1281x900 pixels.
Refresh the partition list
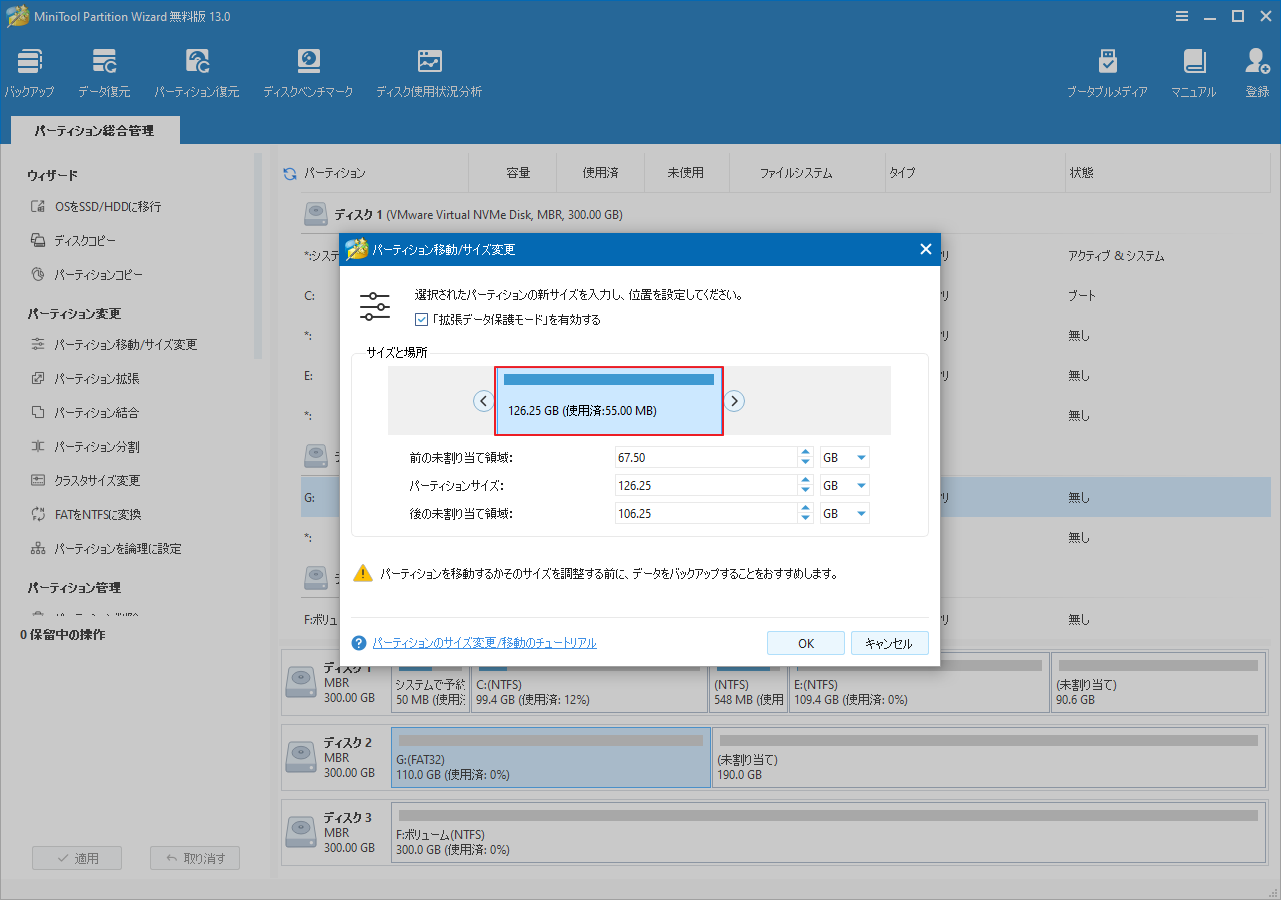(x=289, y=171)
